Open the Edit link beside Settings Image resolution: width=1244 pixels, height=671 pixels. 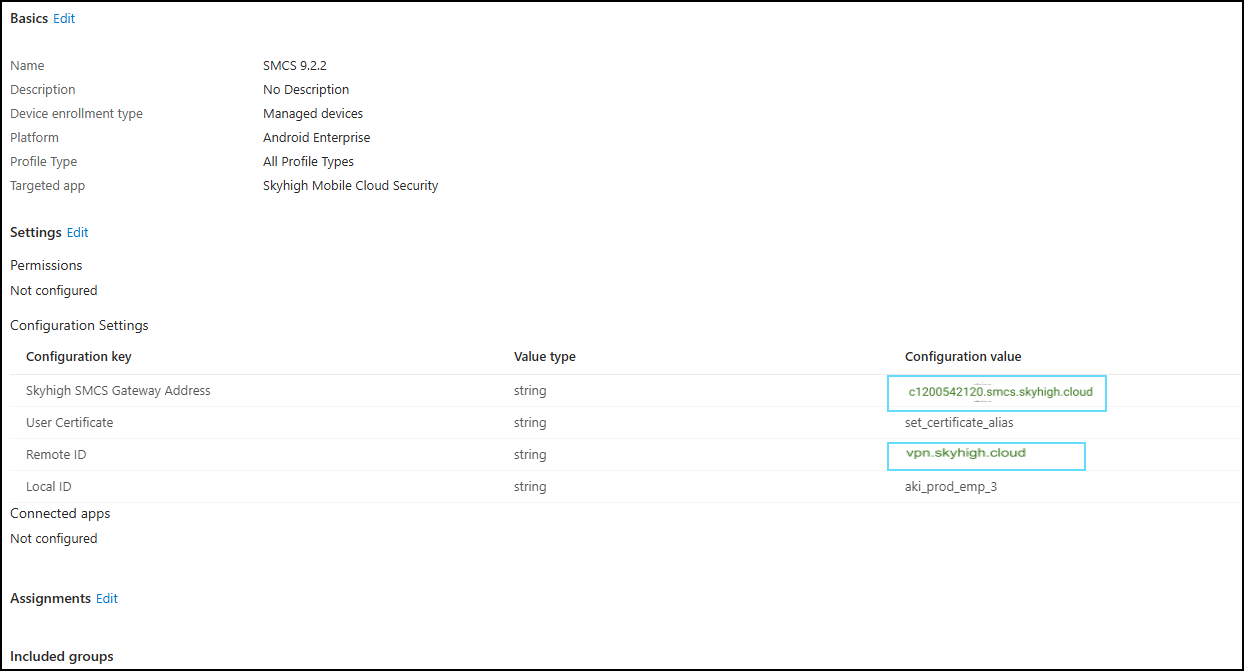click(x=78, y=232)
